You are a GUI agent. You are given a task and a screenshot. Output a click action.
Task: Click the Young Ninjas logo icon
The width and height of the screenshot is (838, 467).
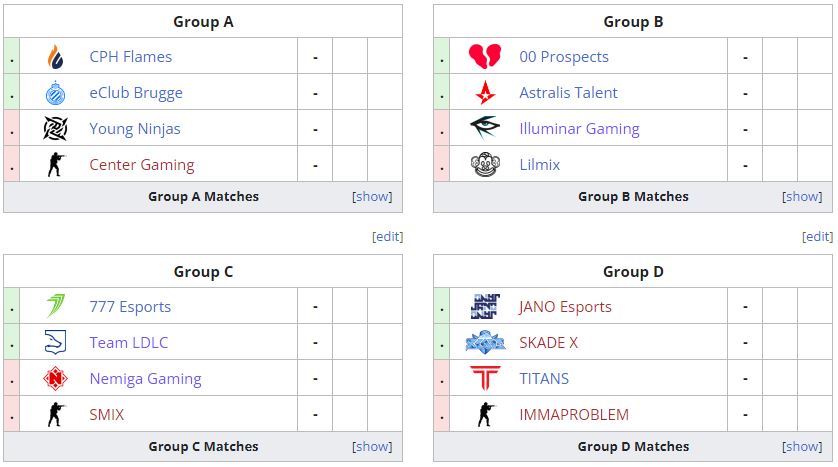pyautogui.click(x=55, y=129)
